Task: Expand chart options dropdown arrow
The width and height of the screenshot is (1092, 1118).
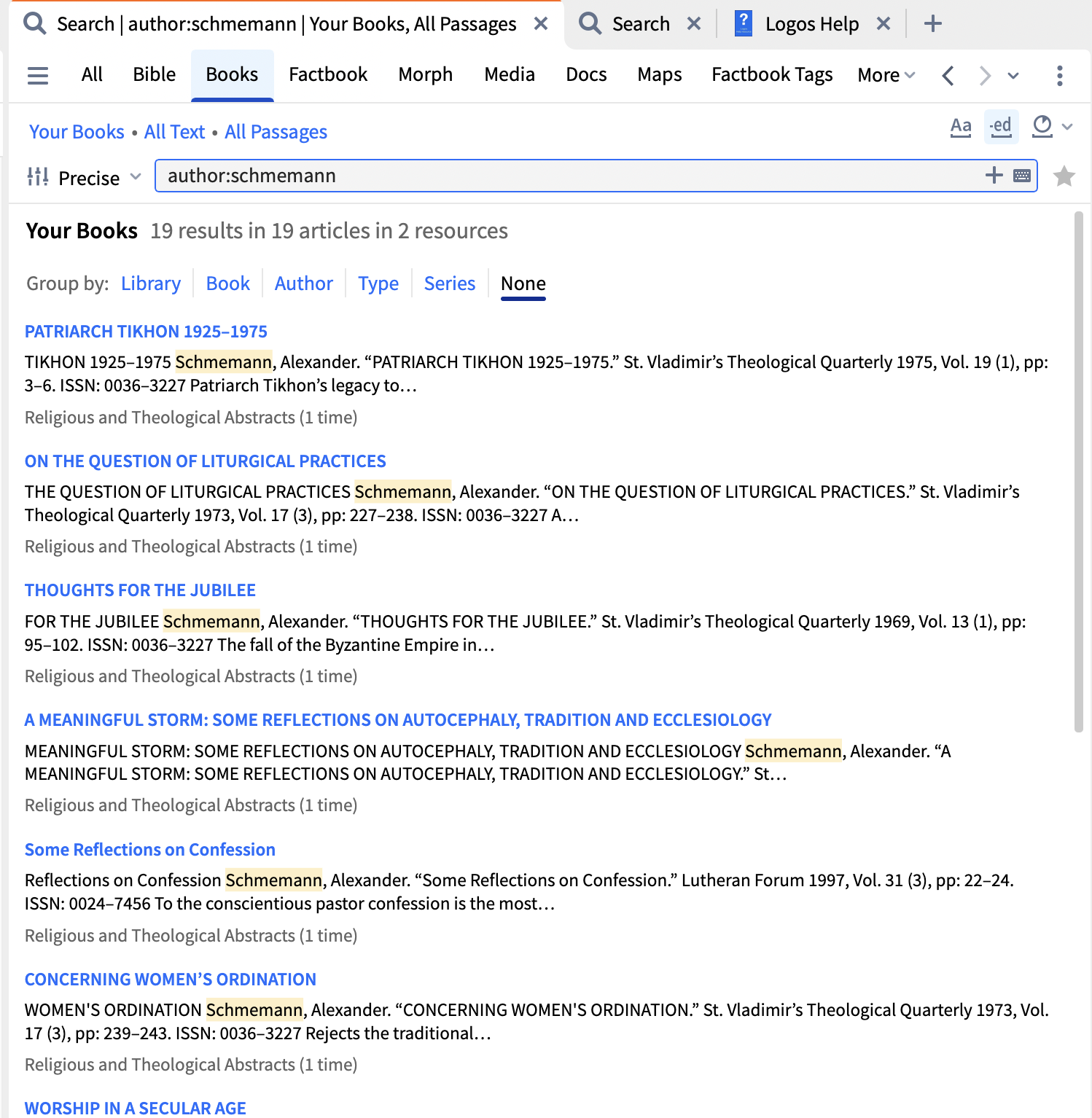Action: [1067, 127]
